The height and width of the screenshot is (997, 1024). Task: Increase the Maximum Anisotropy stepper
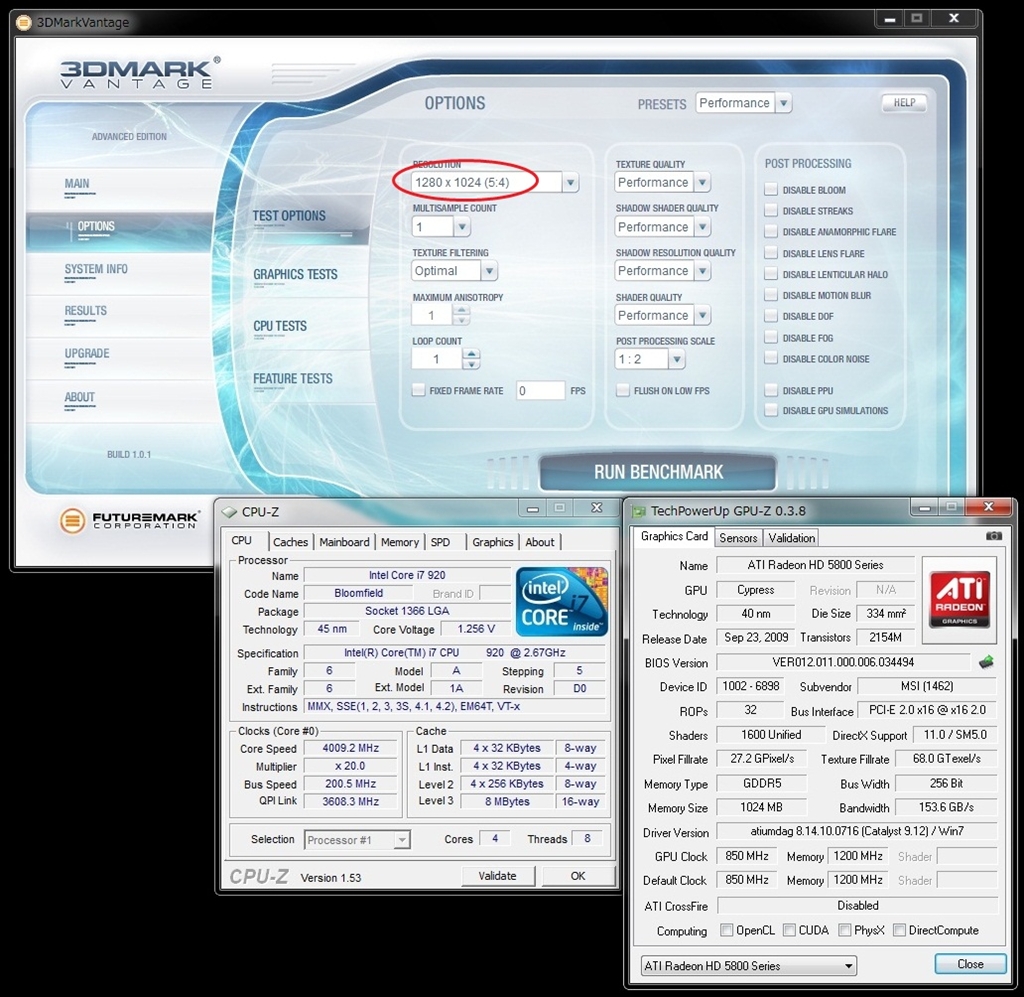[461, 310]
